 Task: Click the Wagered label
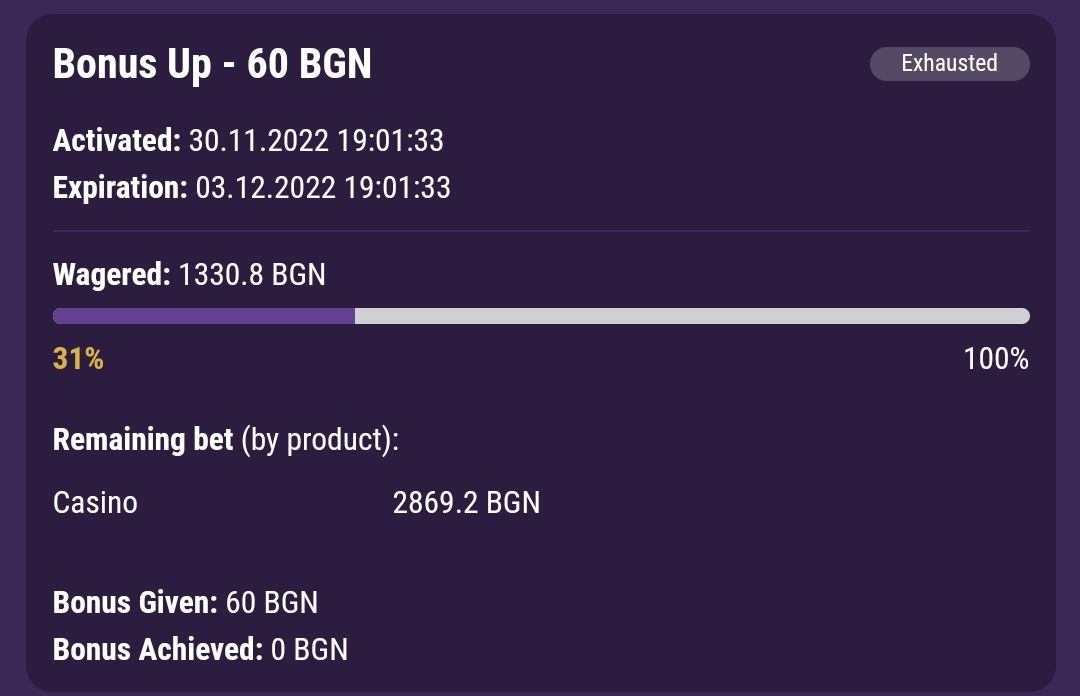(111, 274)
